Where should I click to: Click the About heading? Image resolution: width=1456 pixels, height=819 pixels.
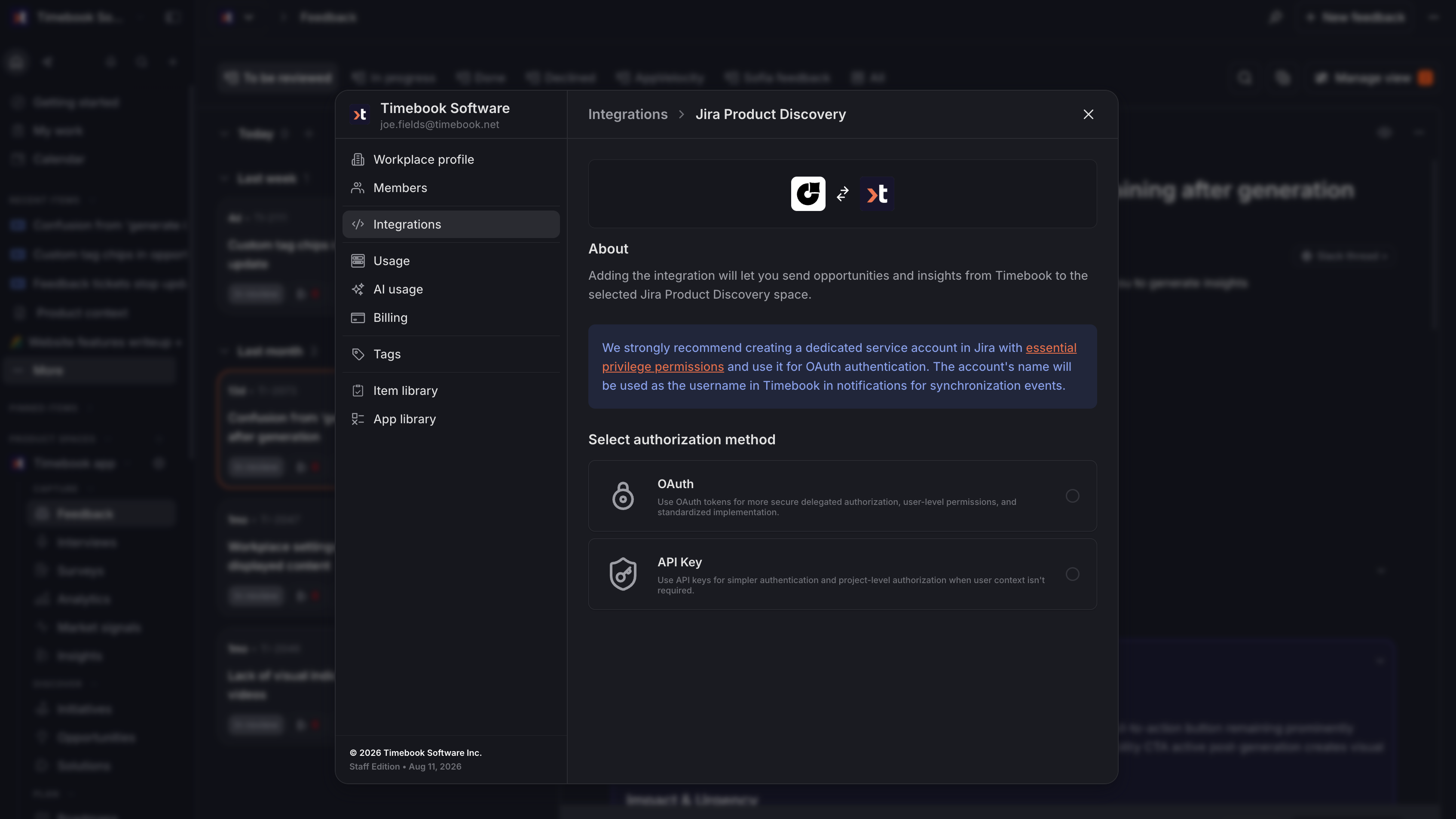608,249
